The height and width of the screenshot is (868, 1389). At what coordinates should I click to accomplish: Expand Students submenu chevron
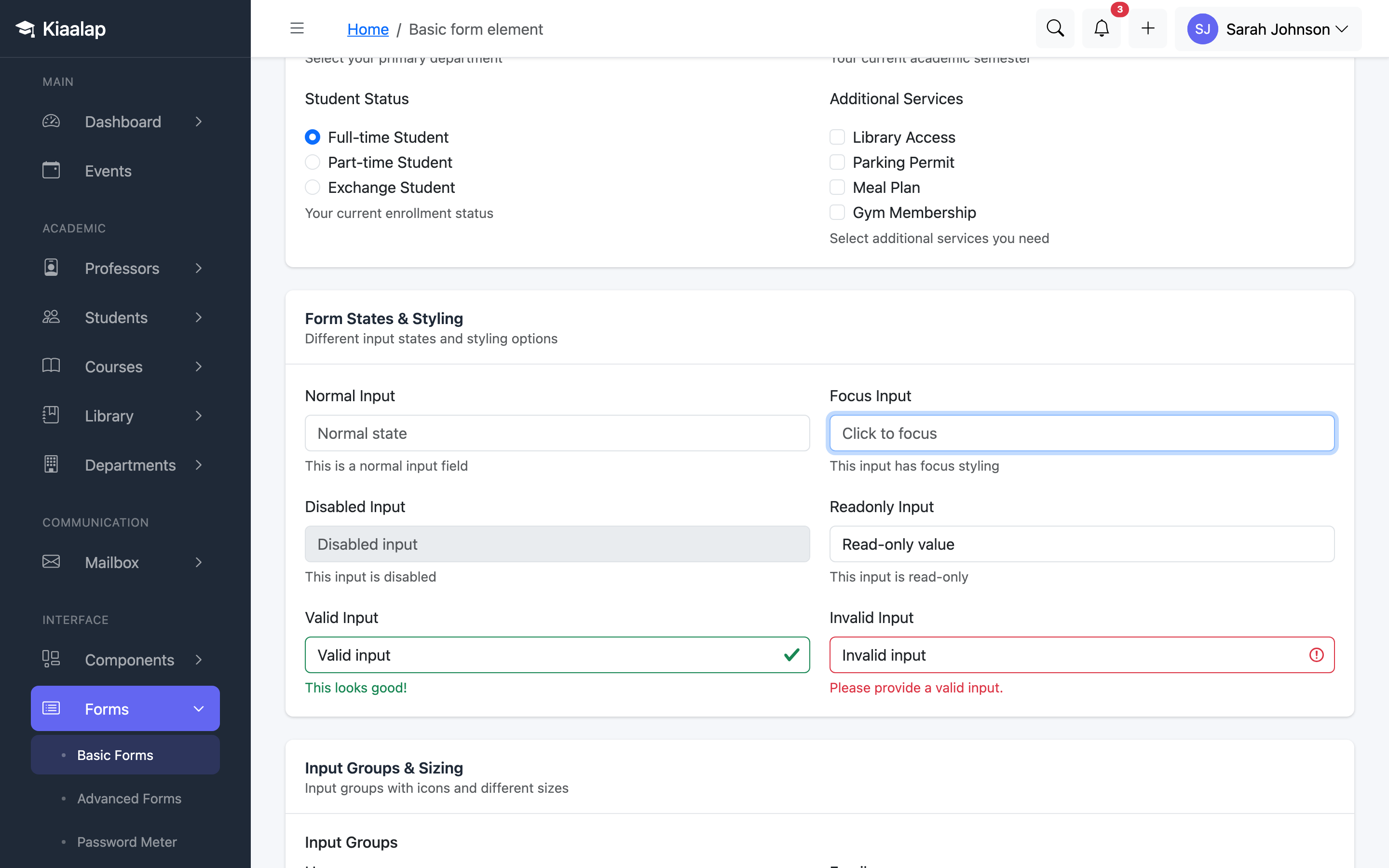point(199,317)
